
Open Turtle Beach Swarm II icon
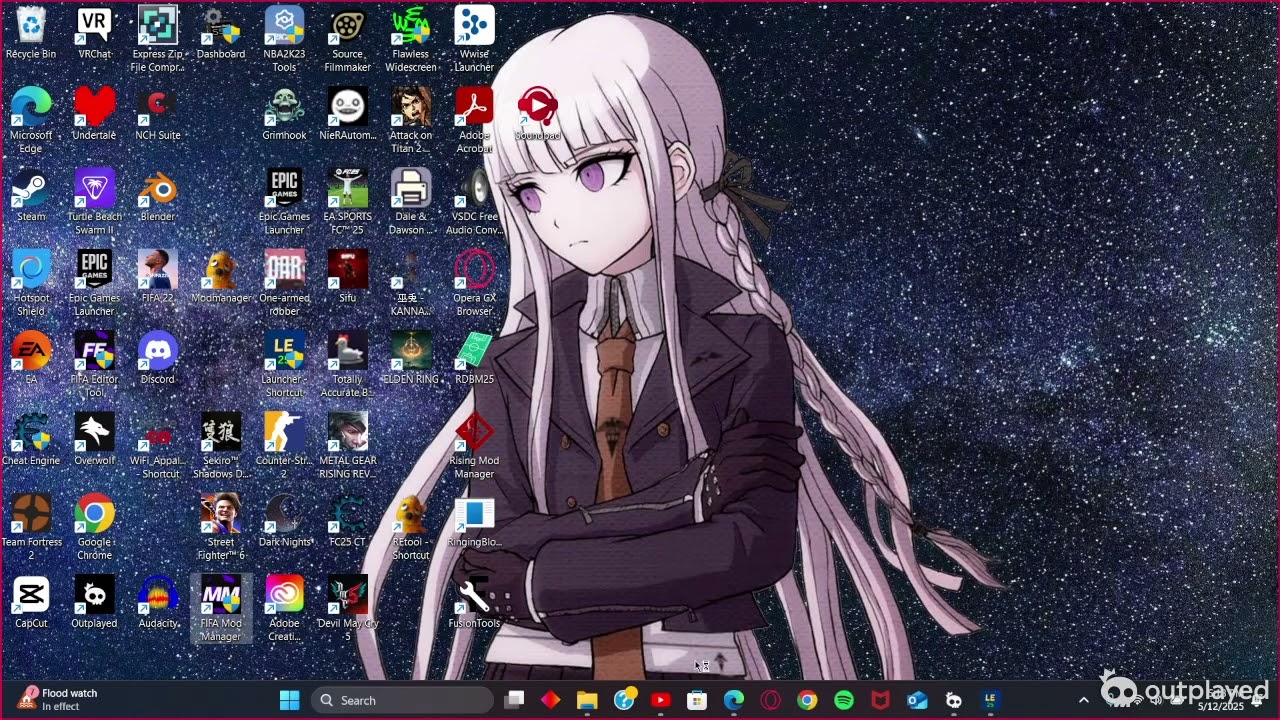point(94,202)
